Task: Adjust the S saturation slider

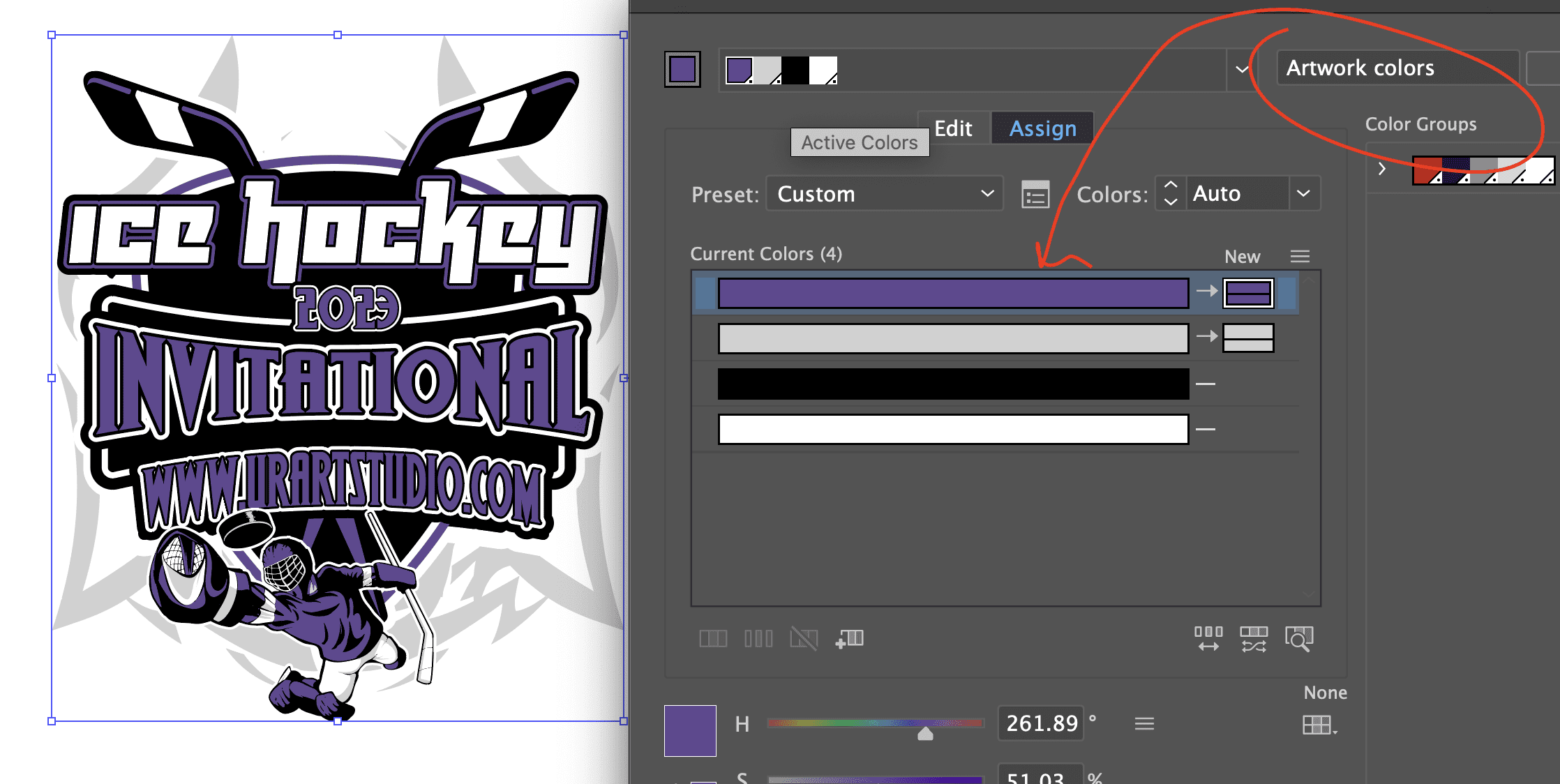Action: (x=876, y=779)
